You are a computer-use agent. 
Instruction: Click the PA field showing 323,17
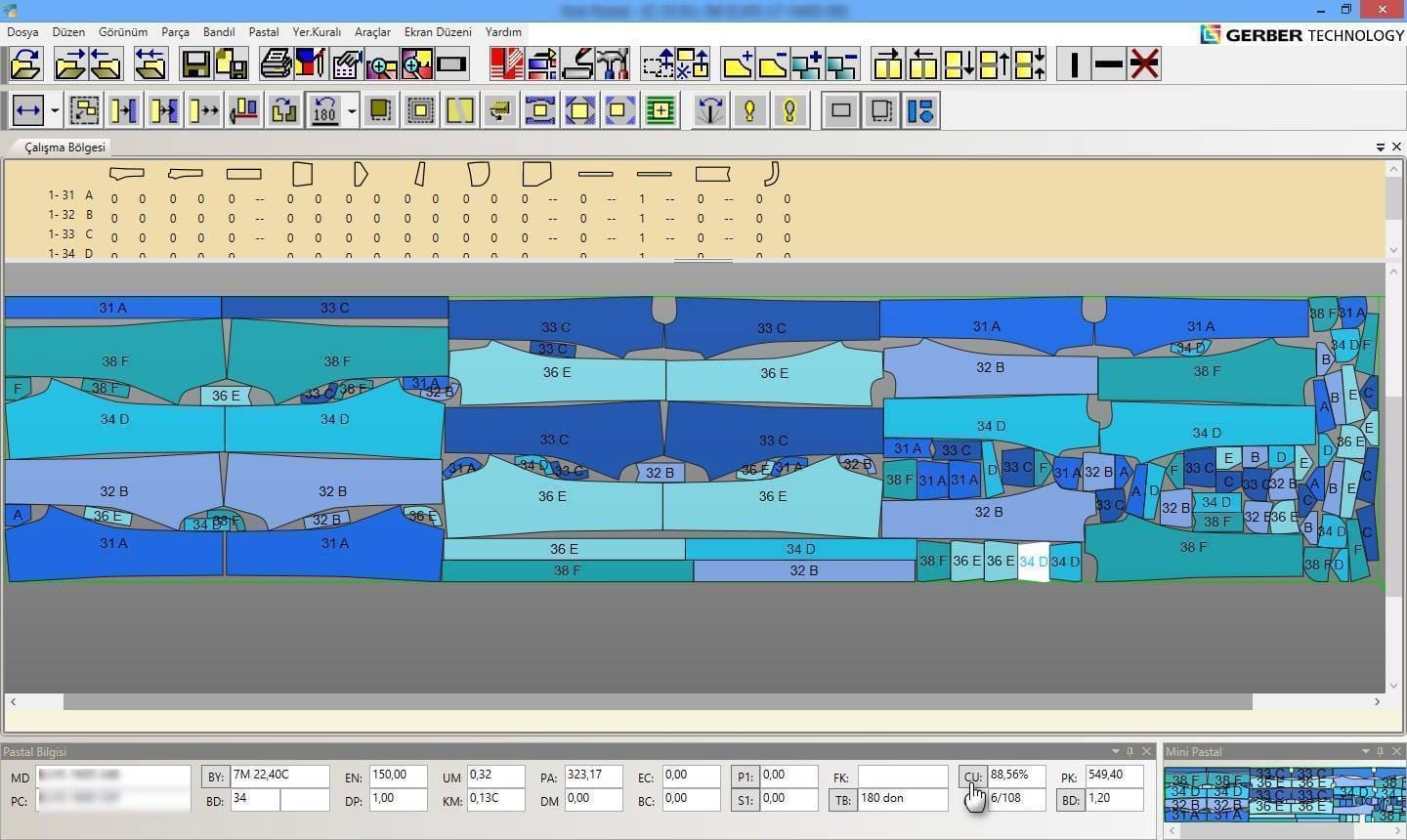pyautogui.click(x=593, y=776)
